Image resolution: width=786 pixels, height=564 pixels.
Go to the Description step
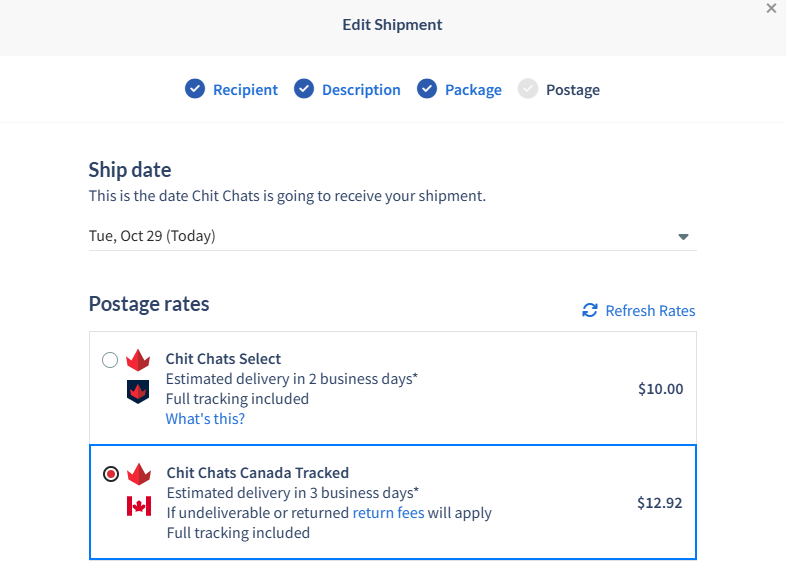[361, 90]
